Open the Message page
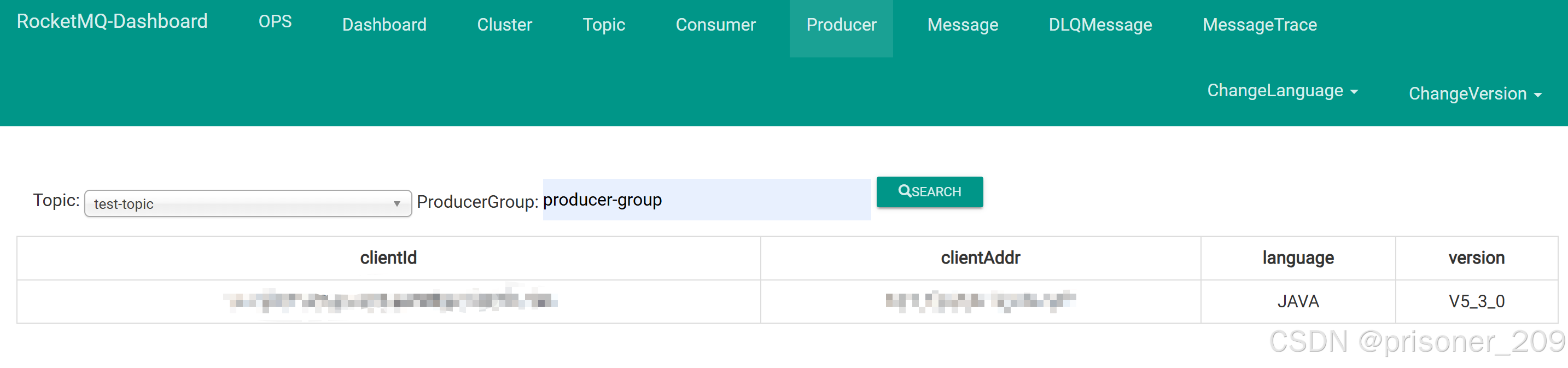The width and height of the screenshot is (1568, 368). click(x=963, y=25)
